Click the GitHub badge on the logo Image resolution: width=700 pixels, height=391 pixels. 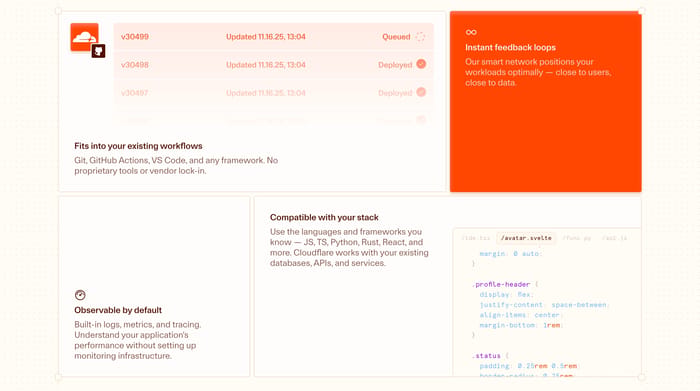[x=98, y=51]
